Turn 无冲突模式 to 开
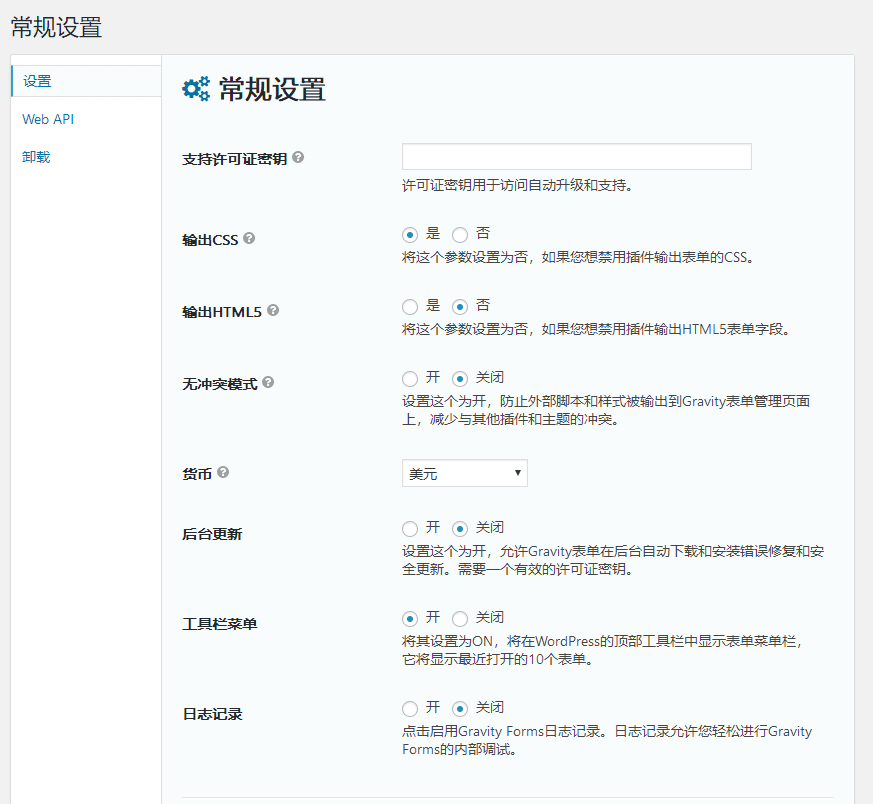The image size is (873, 804). pyautogui.click(x=410, y=379)
